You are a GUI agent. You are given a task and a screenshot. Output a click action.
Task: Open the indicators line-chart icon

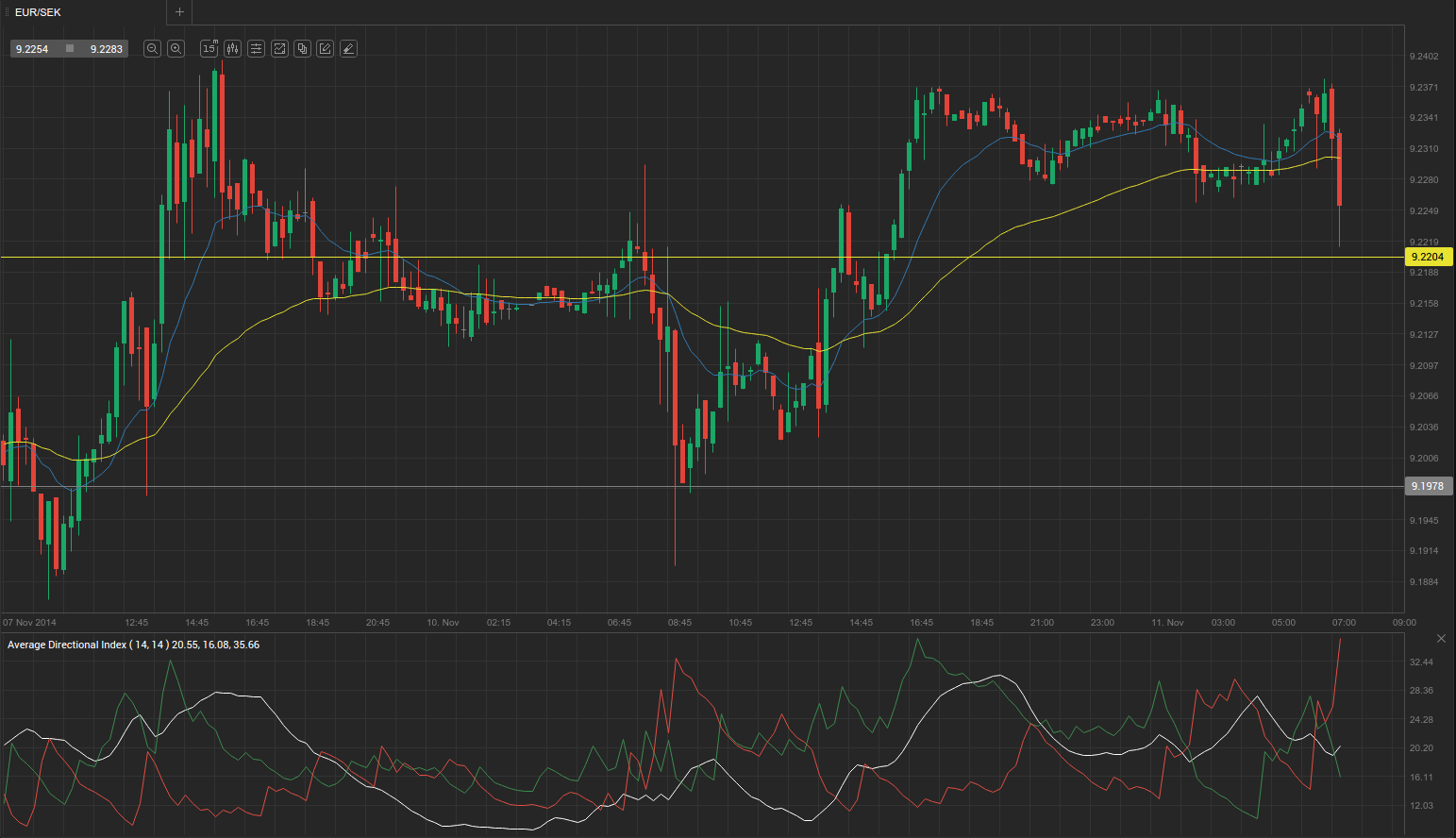(x=279, y=49)
